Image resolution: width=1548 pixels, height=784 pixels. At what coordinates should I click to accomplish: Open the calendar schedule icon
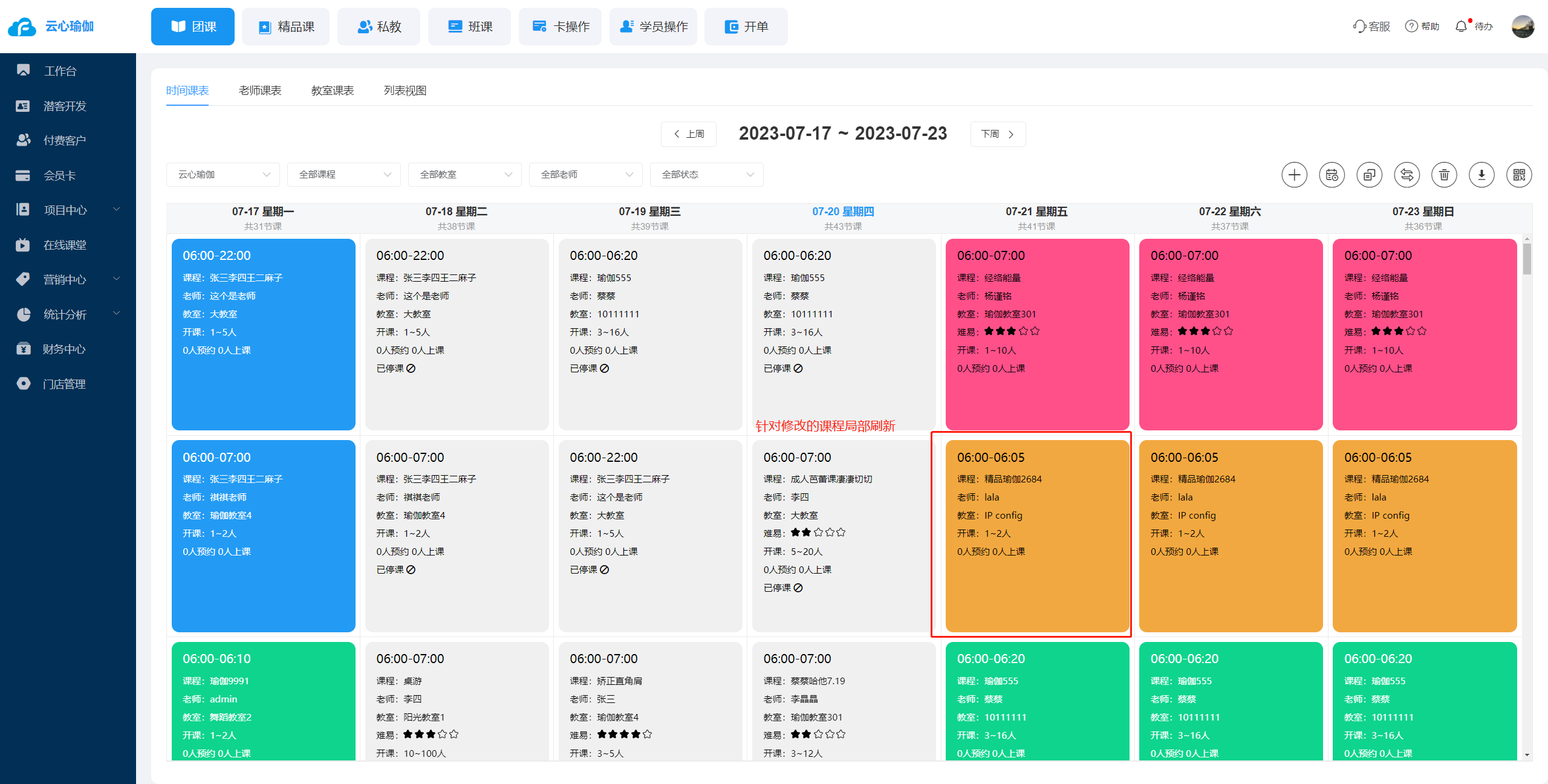coord(1332,175)
